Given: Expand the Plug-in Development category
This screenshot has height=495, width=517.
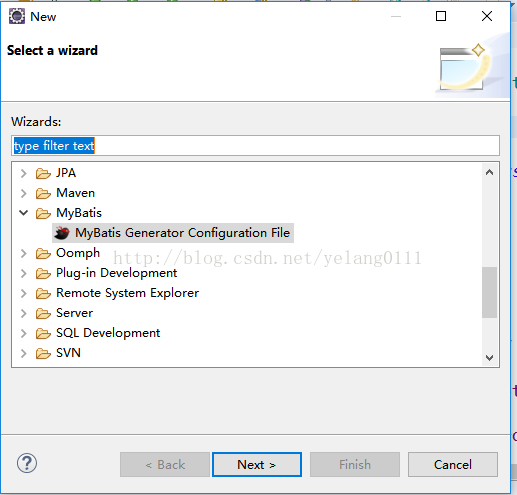Looking at the screenshot, I should click(x=23, y=273).
